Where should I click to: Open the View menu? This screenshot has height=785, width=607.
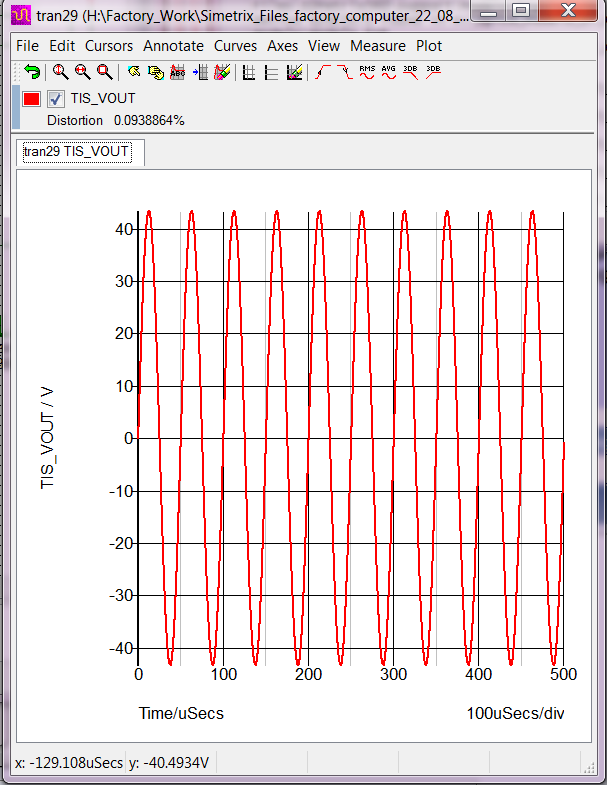[324, 46]
